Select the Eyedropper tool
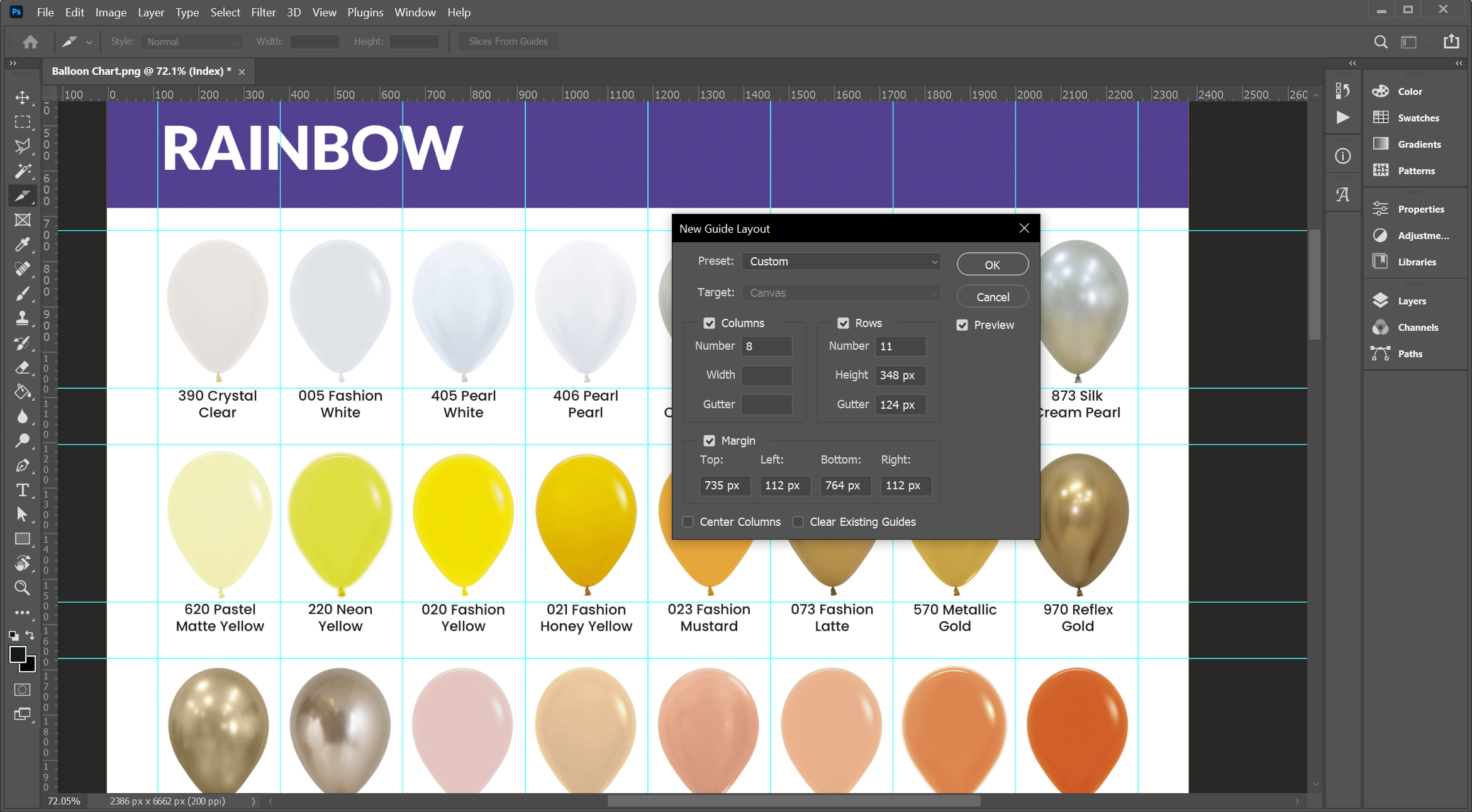Image resolution: width=1472 pixels, height=812 pixels. pos(23,245)
